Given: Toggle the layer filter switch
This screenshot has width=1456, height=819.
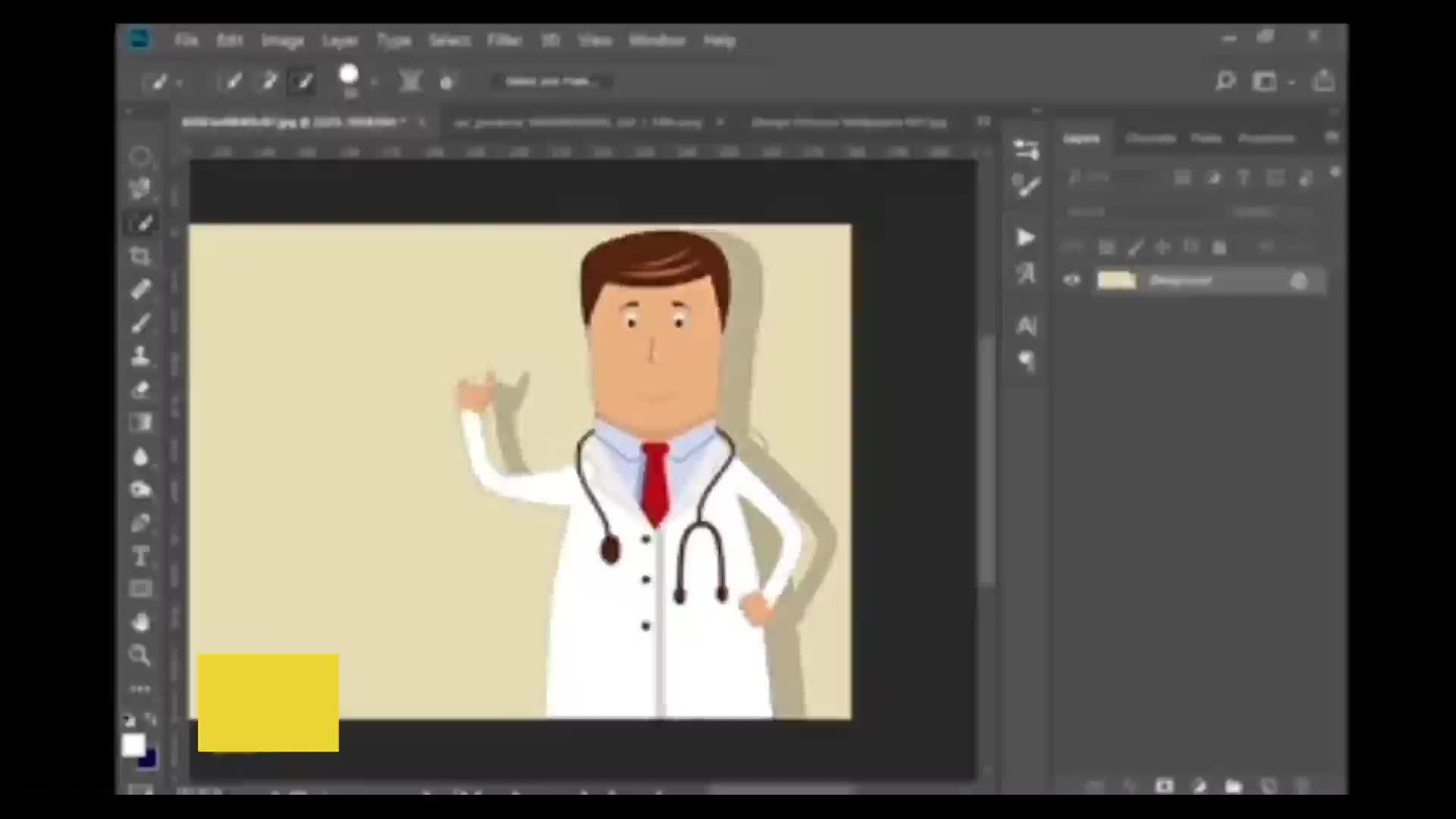Looking at the screenshot, I should 1335,173.
